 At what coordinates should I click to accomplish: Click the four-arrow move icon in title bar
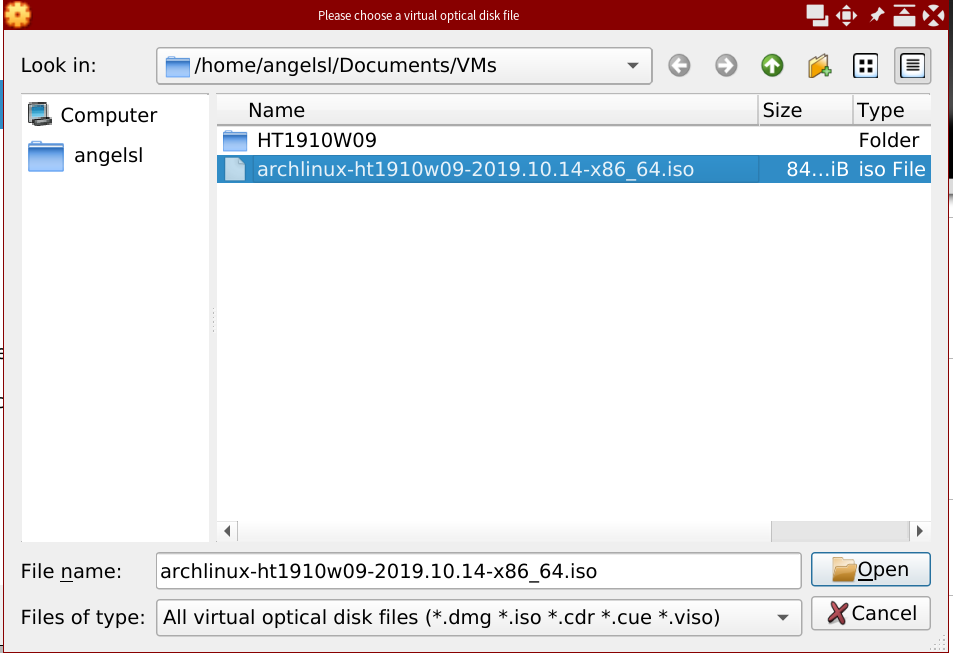(846, 15)
